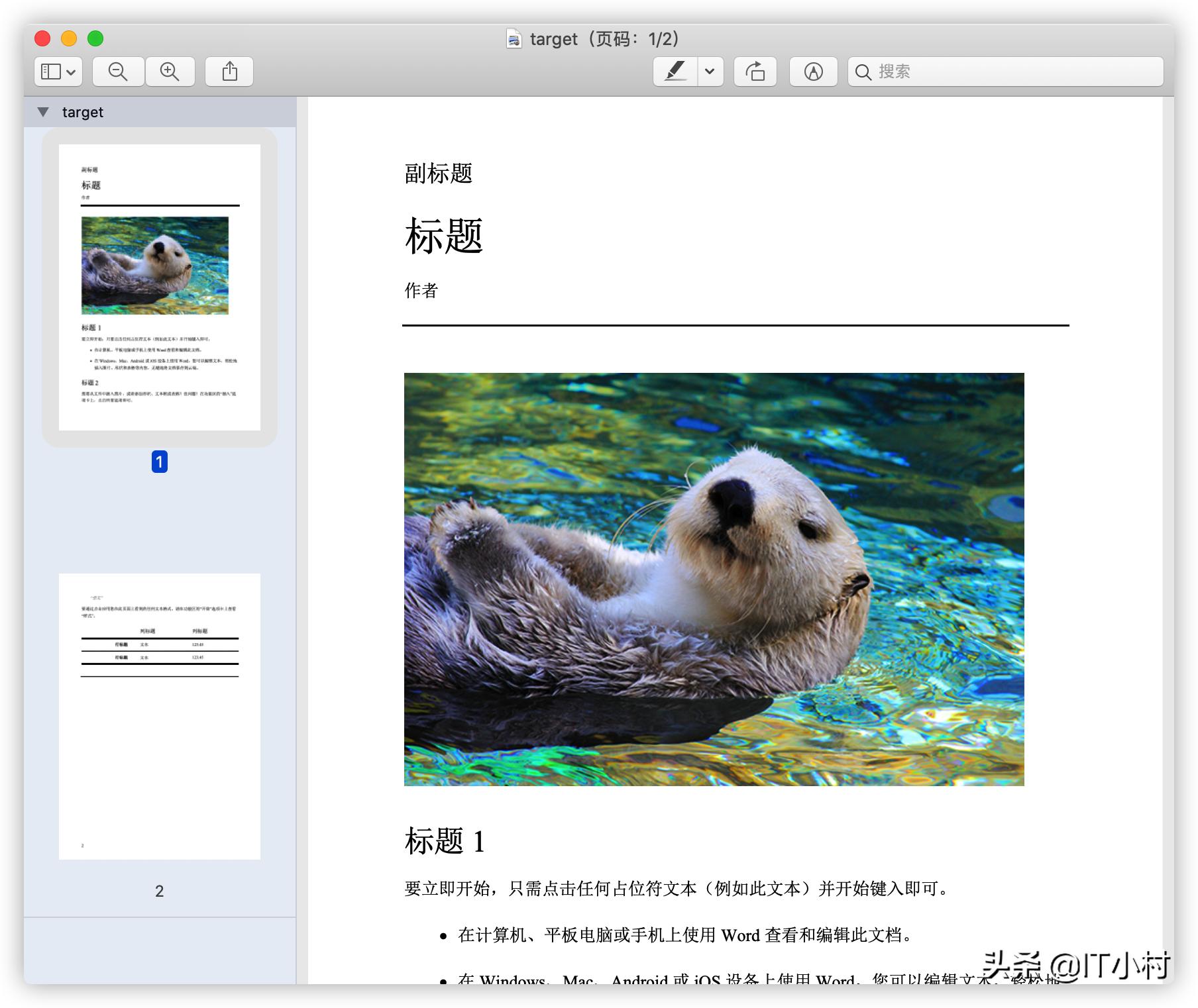Click the zoom out magnifier icon
Viewport: 1198px width, 1008px height.
(117, 72)
